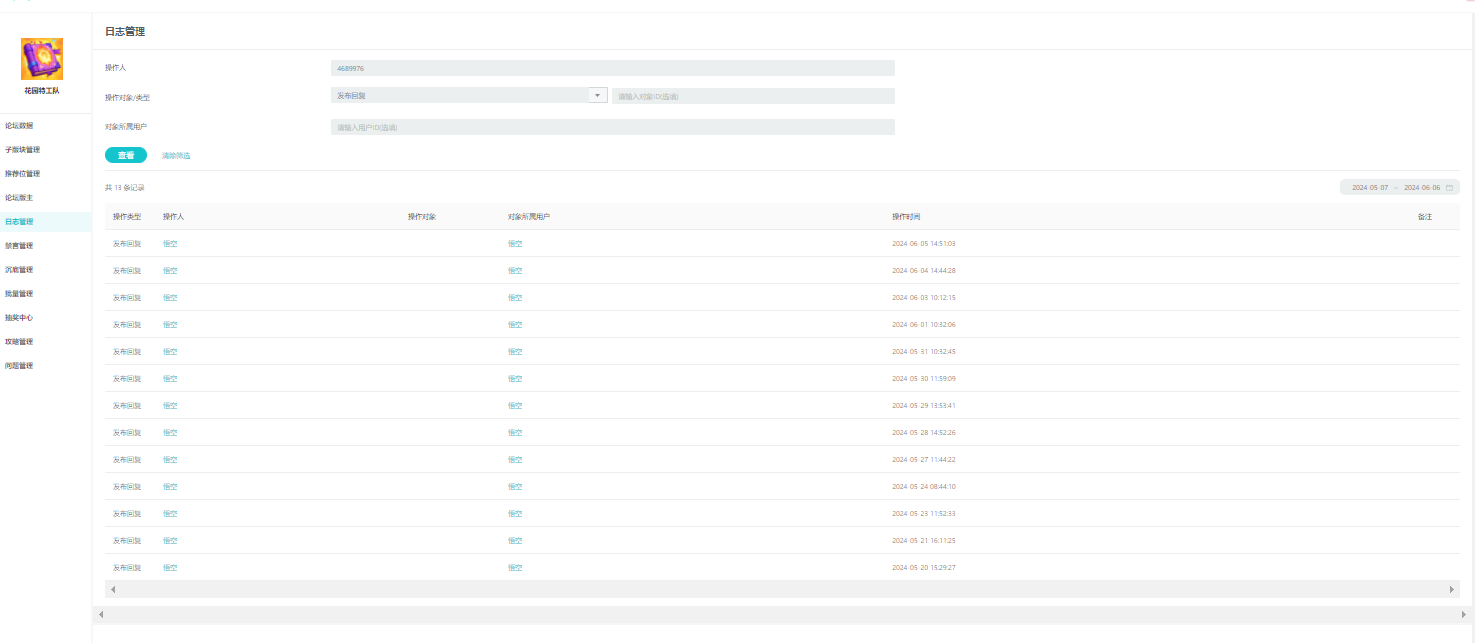Viewport: 1475px width, 643px height.
Task: Click the page-level right scroll arrow
Action: click(x=1465, y=614)
